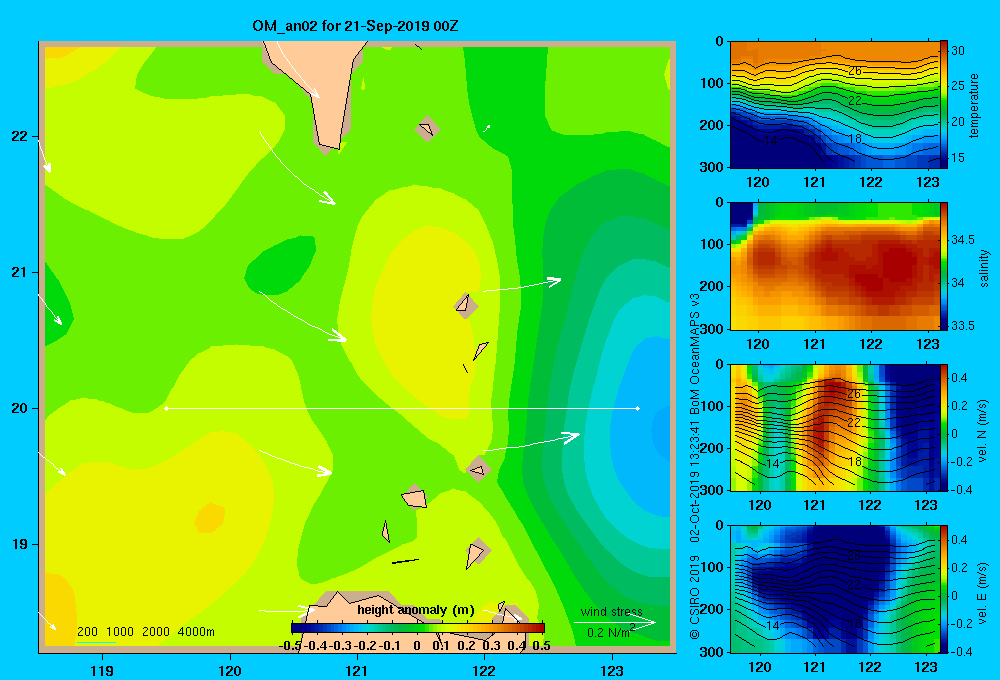Click longitude label '119' on main map
The height and width of the screenshot is (680, 1000).
tap(102, 670)
